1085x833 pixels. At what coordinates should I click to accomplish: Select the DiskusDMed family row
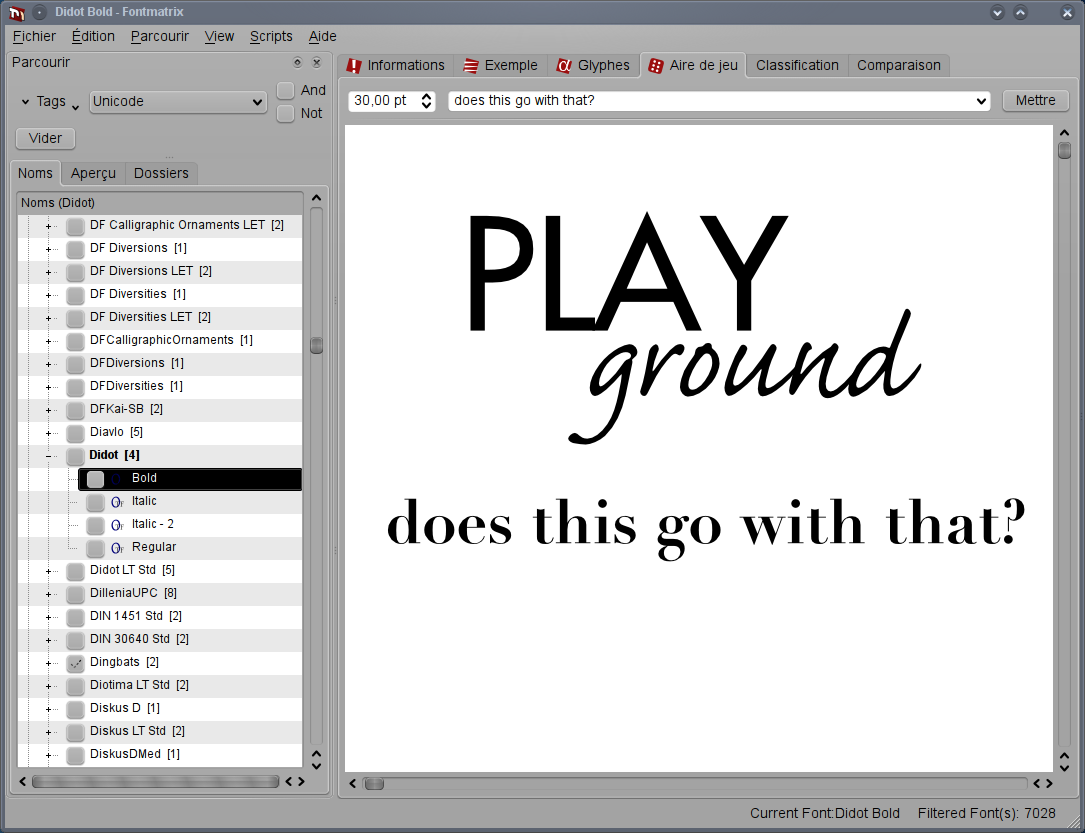160,754
